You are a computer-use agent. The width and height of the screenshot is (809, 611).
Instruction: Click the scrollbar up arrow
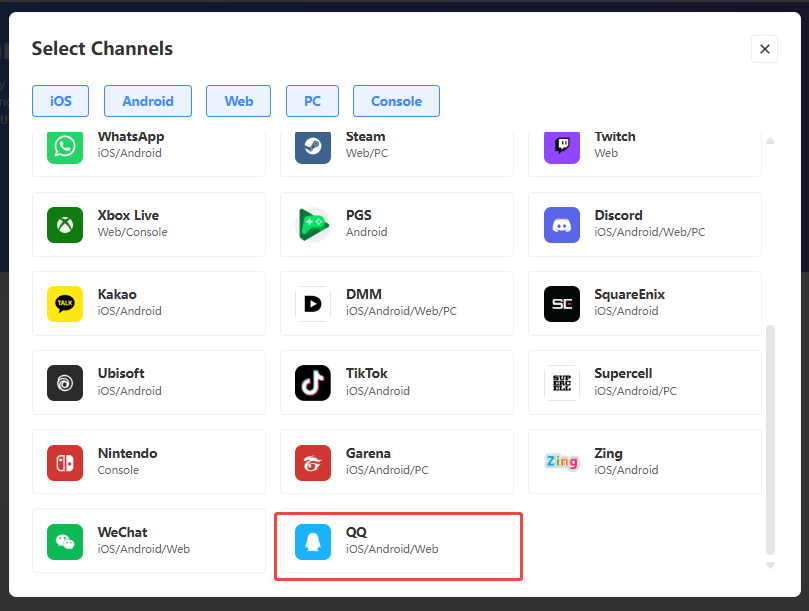tap(770, 140)
